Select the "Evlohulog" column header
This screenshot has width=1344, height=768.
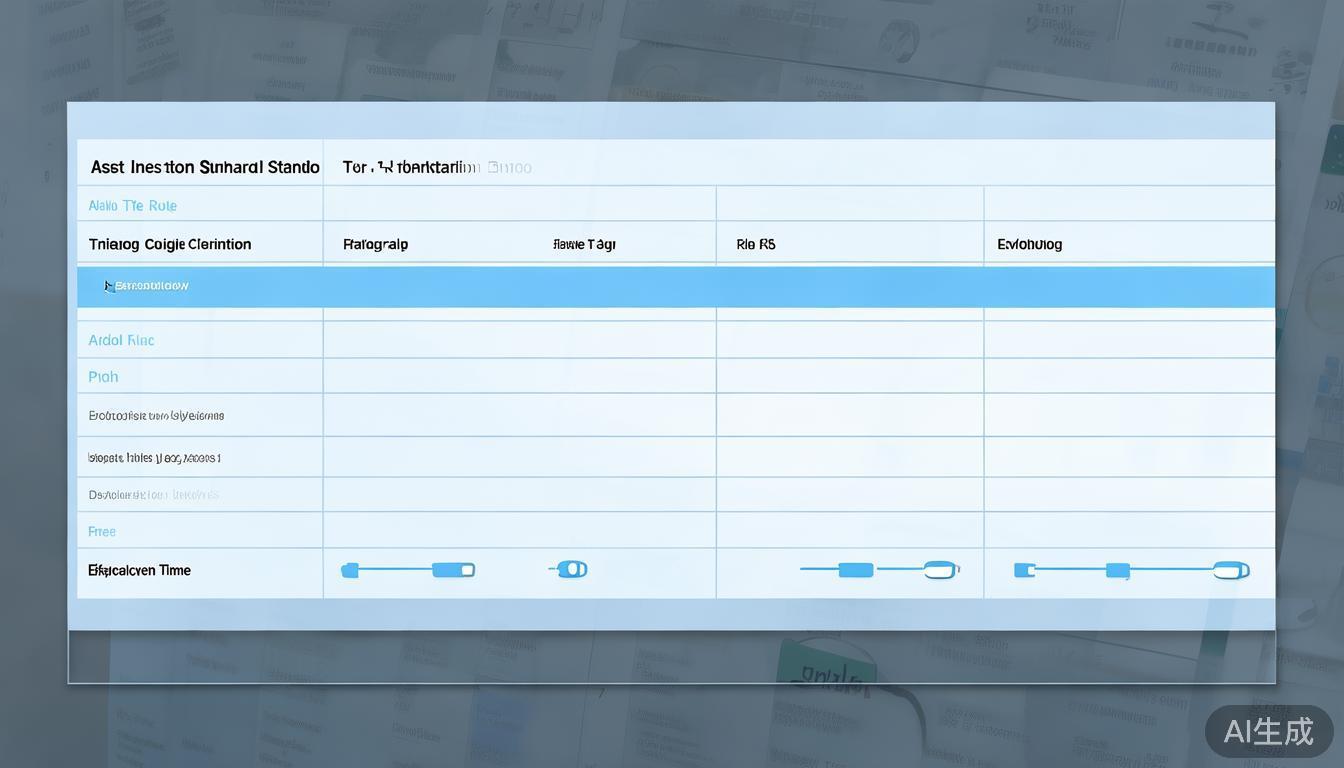[x=1029, y=244]
